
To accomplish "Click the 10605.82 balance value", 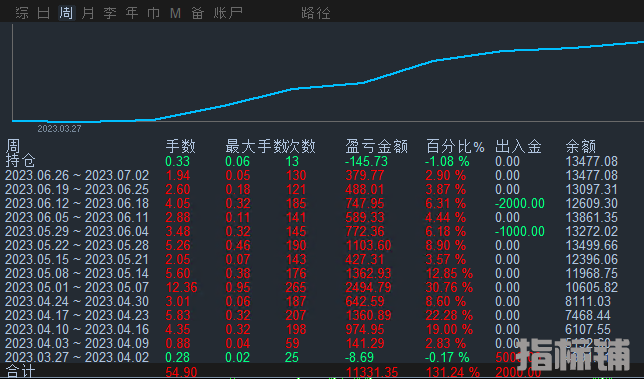I will [x=591, y=287].
